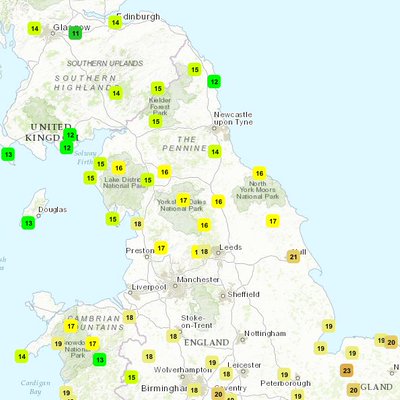Select the 13 marker near Douglas

click(x=28, y=223)
